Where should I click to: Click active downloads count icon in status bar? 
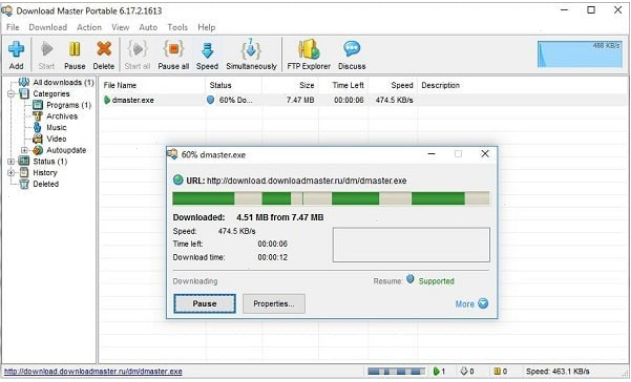[436, 372]
